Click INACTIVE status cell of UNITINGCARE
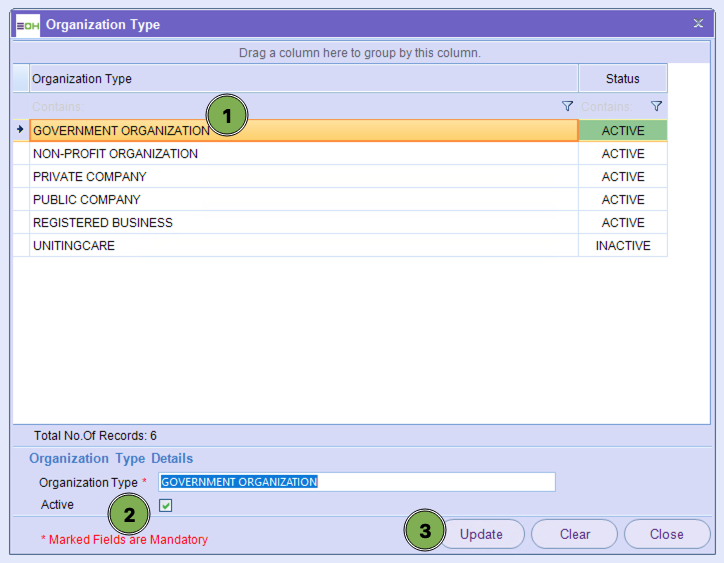 622,246
